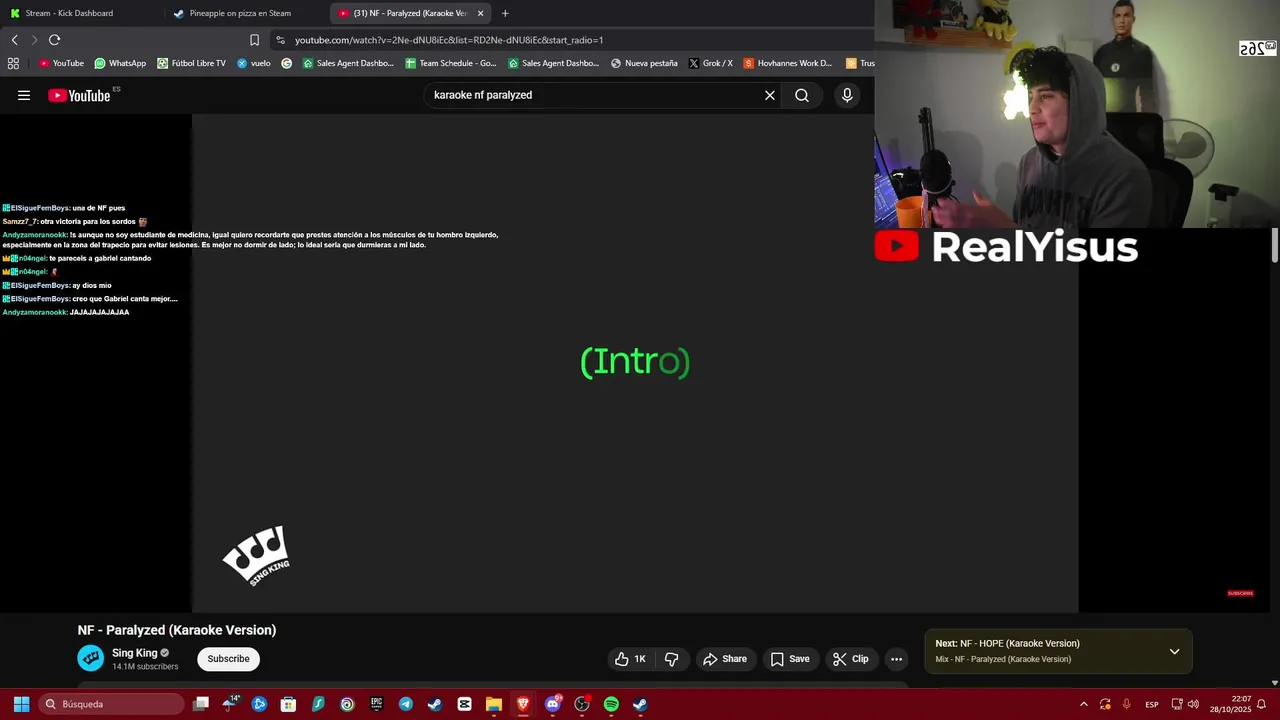The height and width of the screenshot is (720, 1280).
Task: Open the vuelo bookmark
Action: click(x=254, y=63)
